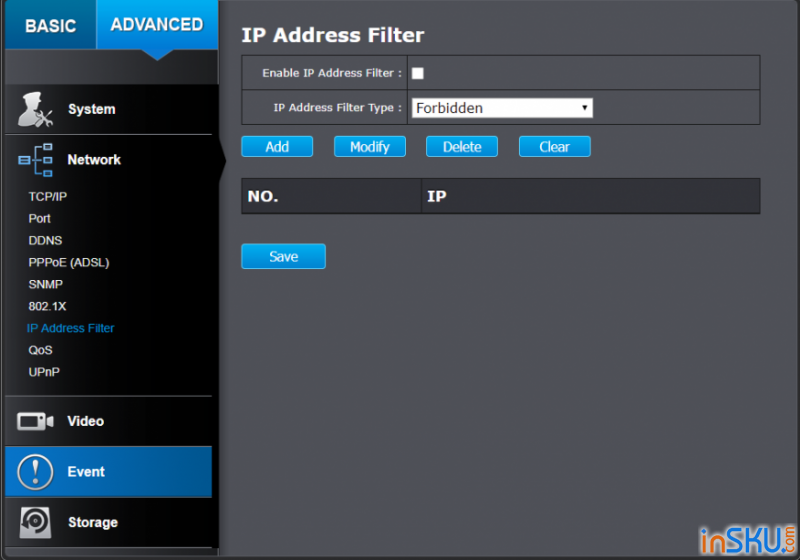Image resolution: width=800 pixels, height=560 pixels.
Task: Open the Storage menu section
Action: [x=108, y=522]
